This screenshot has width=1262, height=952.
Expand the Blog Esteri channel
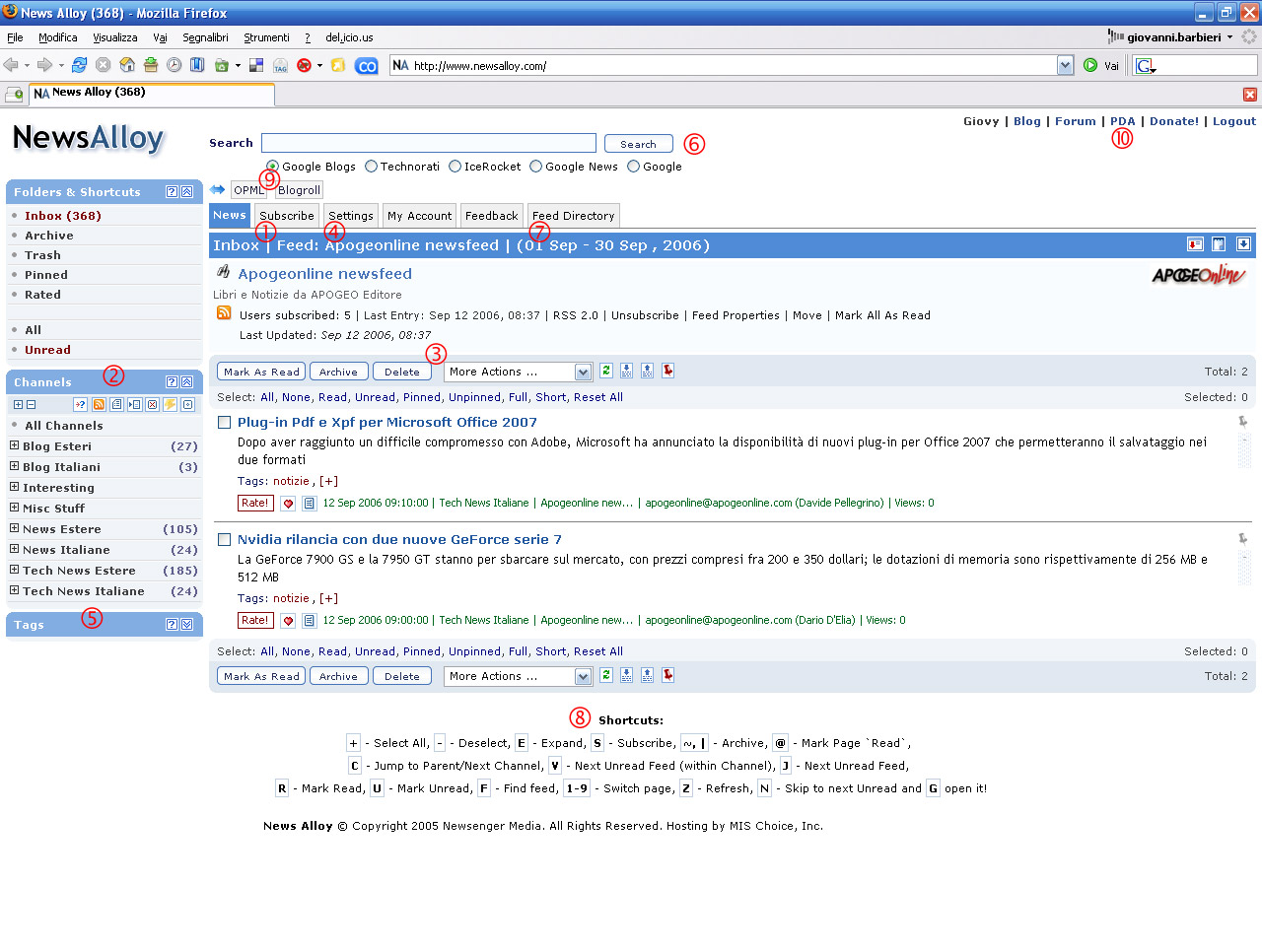click(x=15, y=445)
